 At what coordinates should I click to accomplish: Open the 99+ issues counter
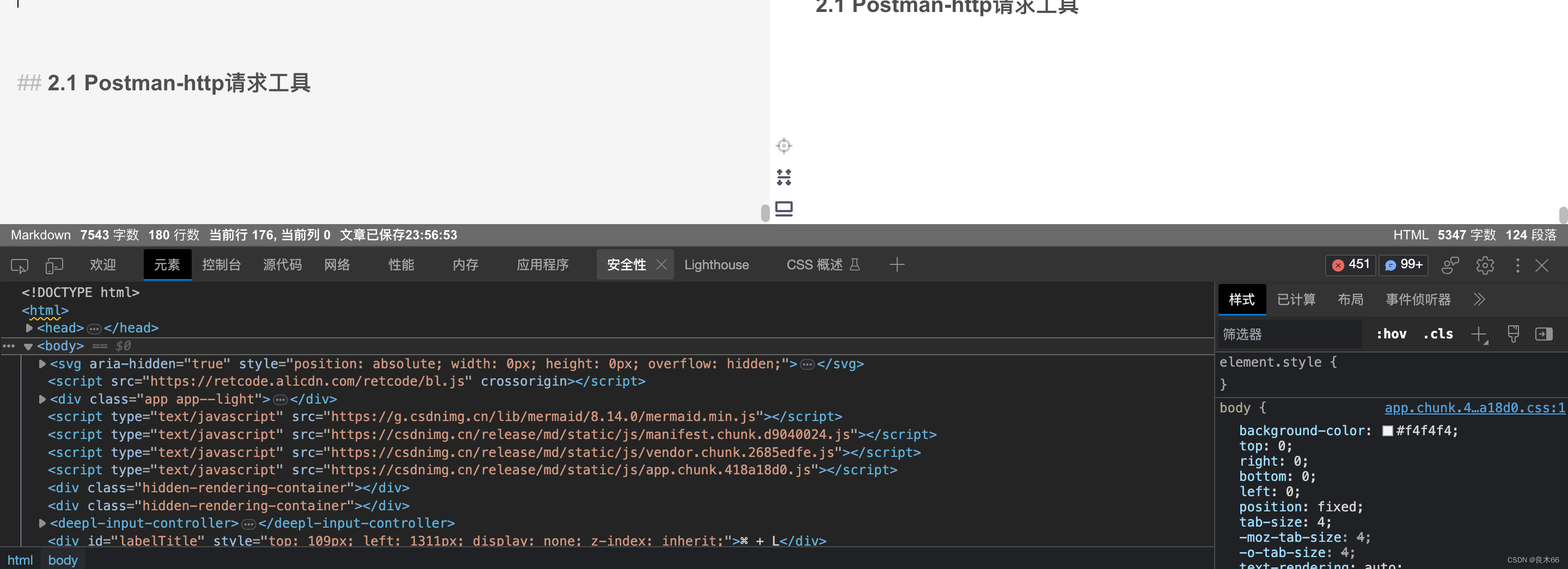pos(1403,264)
